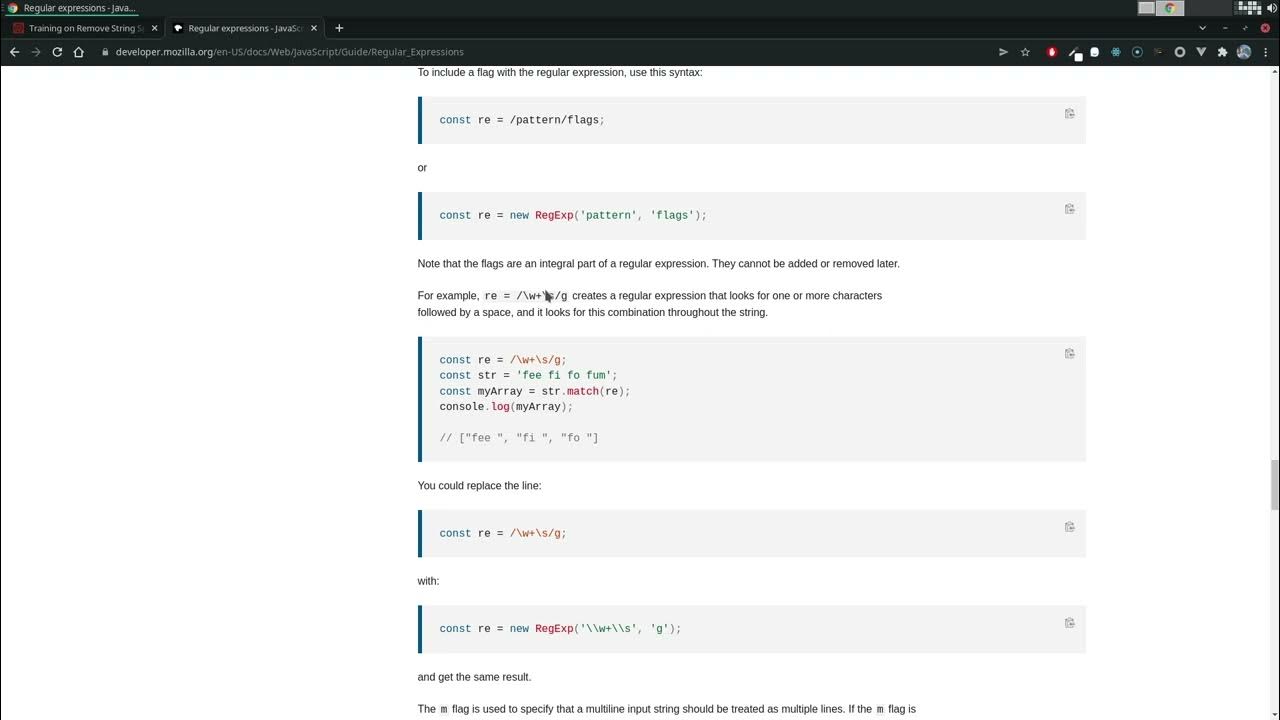Open the tab search dropdown arrow
This screenshot has width=1280, height=720.
coord(1202,28)
